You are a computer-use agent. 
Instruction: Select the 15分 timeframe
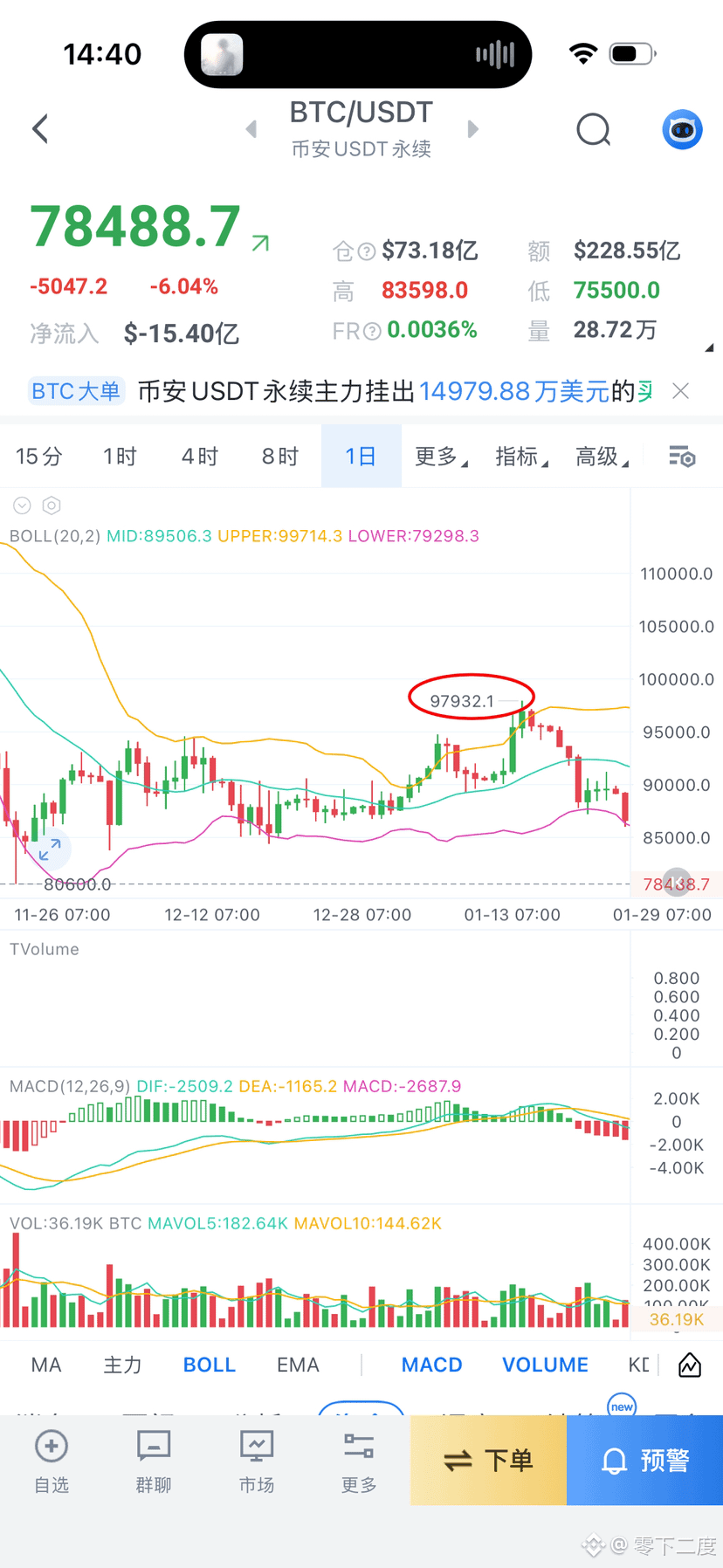pyautogui.click(x=39, y=457)
